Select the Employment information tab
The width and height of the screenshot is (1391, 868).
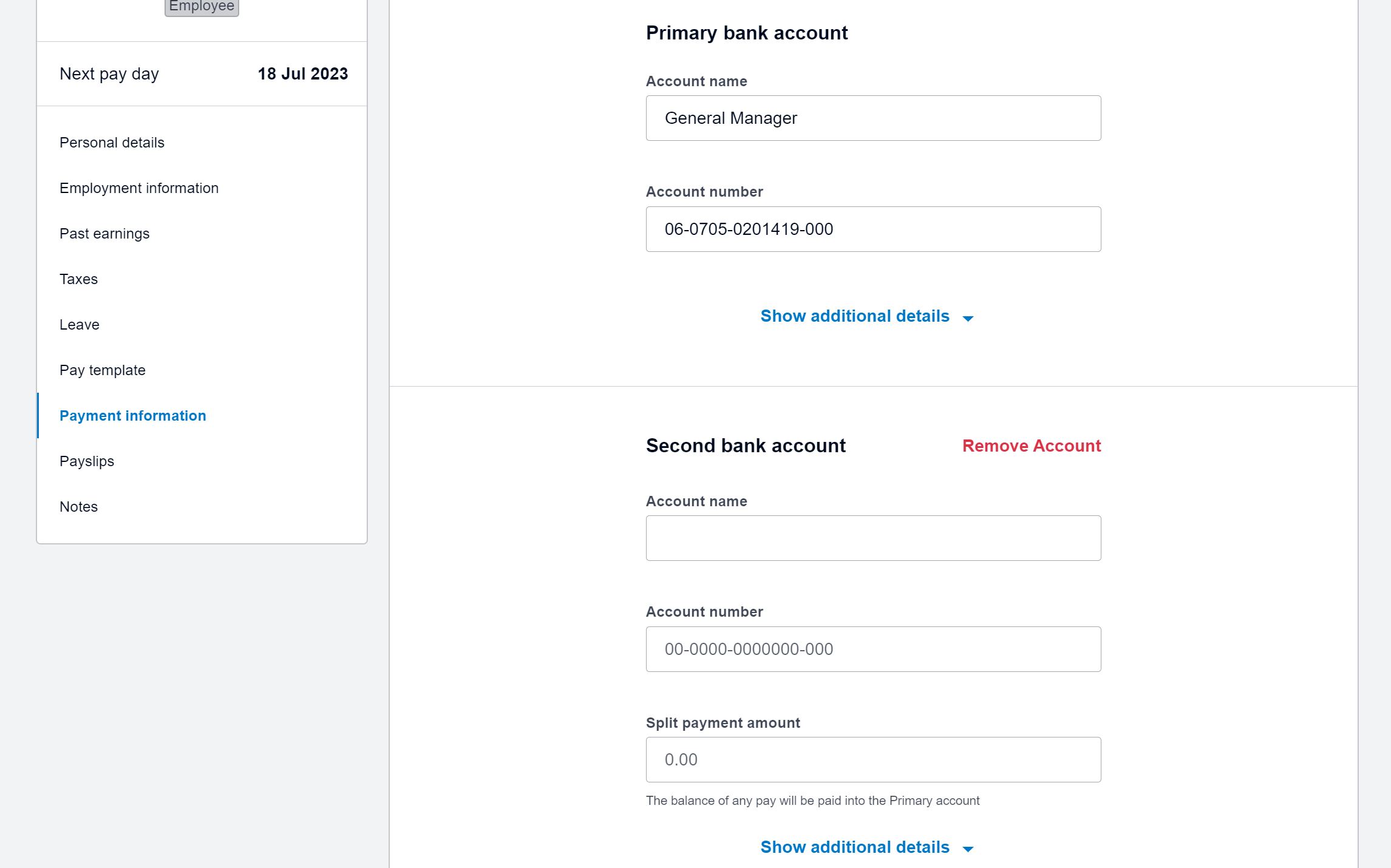(x=139, y=188)
